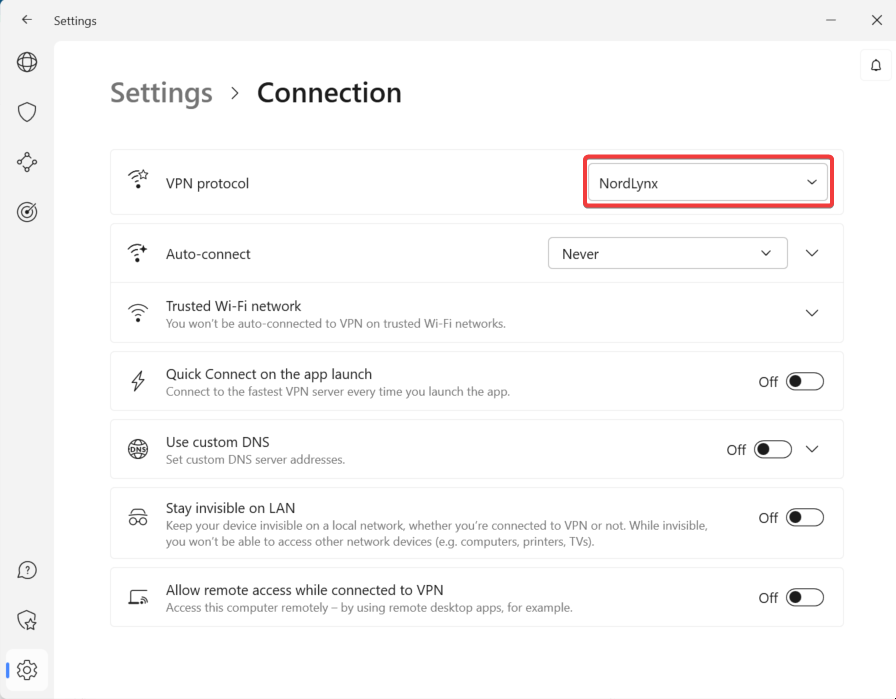Image resolution: width=896 pixels, height=699 pixels.
Task: Select the Settings gear icon in the sidebar
Action: pos(26,670)
